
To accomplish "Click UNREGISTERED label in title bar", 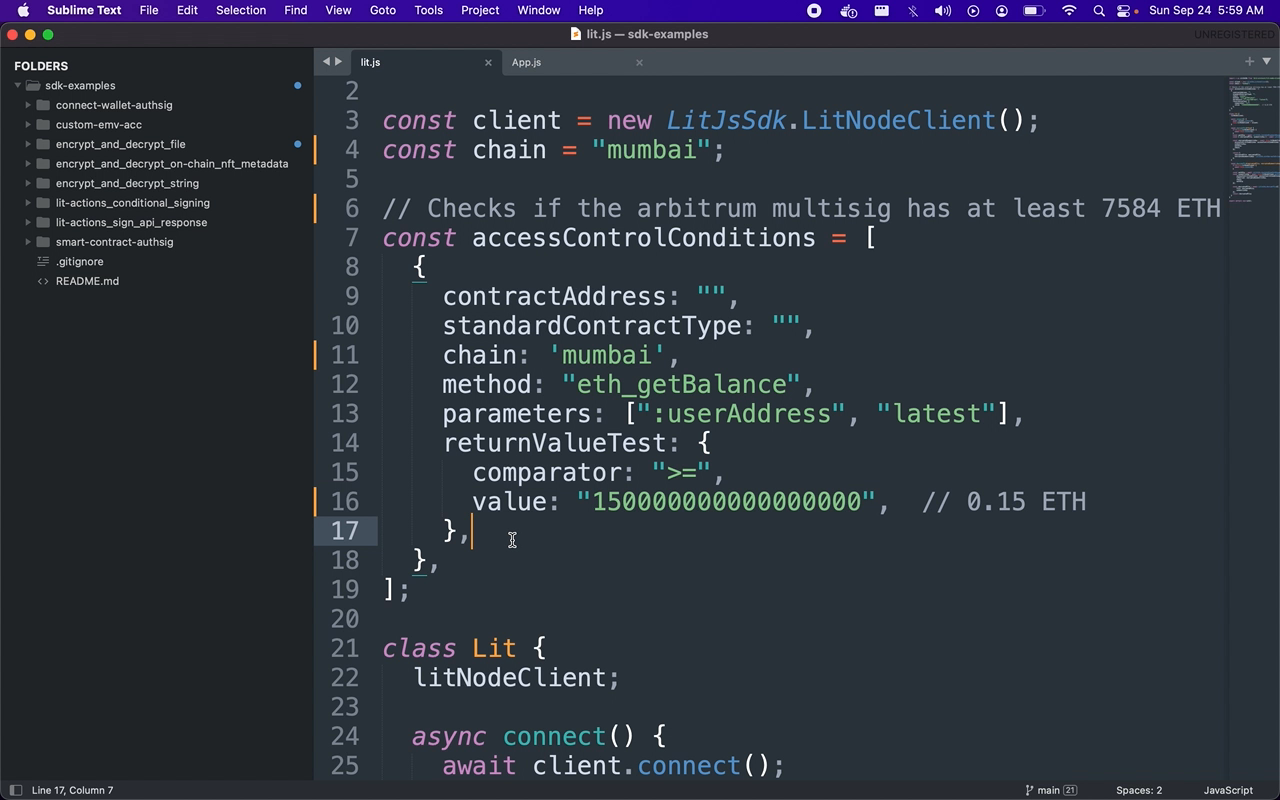I will pos(1234,34).
